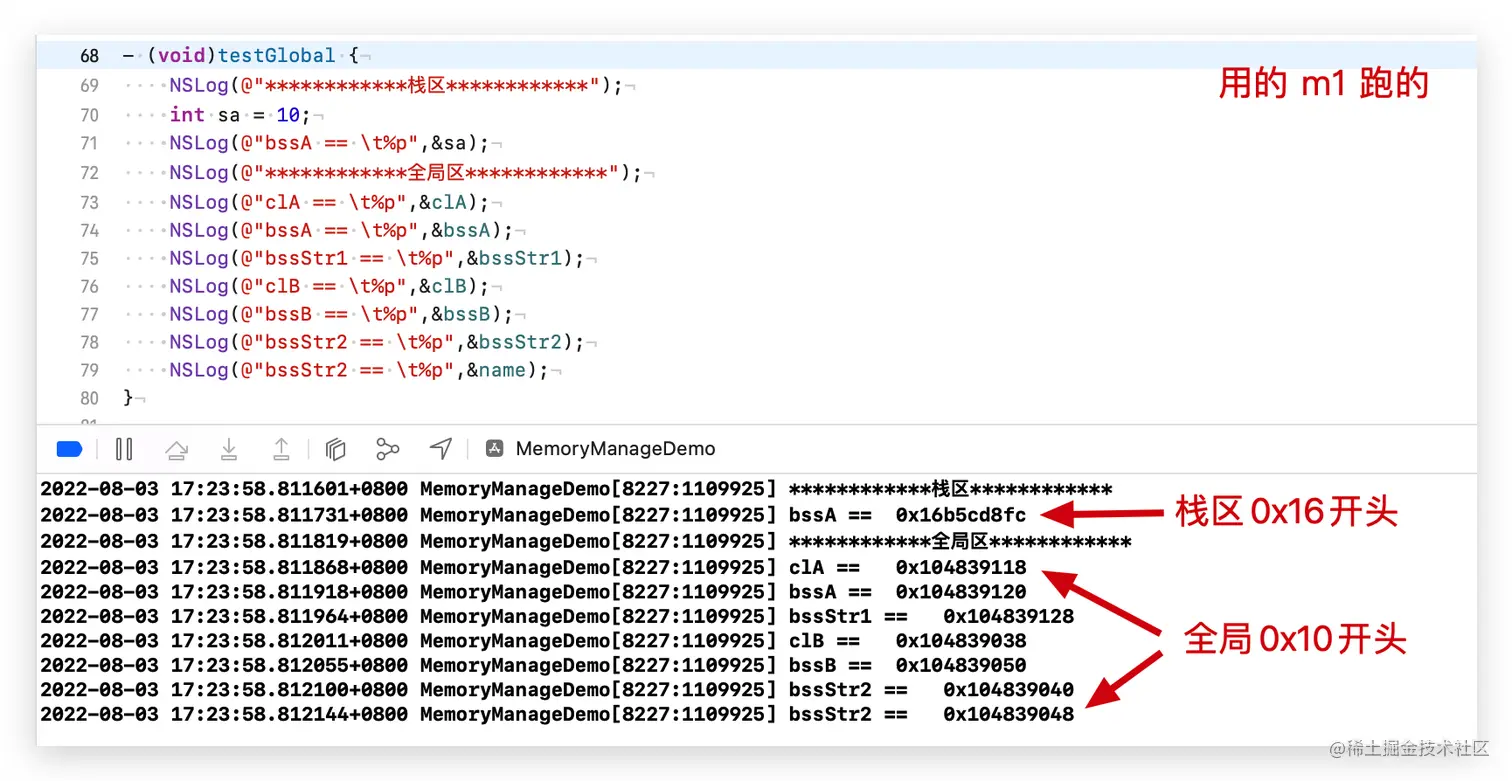Viewport: 1512px width, 781px height.
Task: Open the Debug Memory Graph icon
Action: 388,449
